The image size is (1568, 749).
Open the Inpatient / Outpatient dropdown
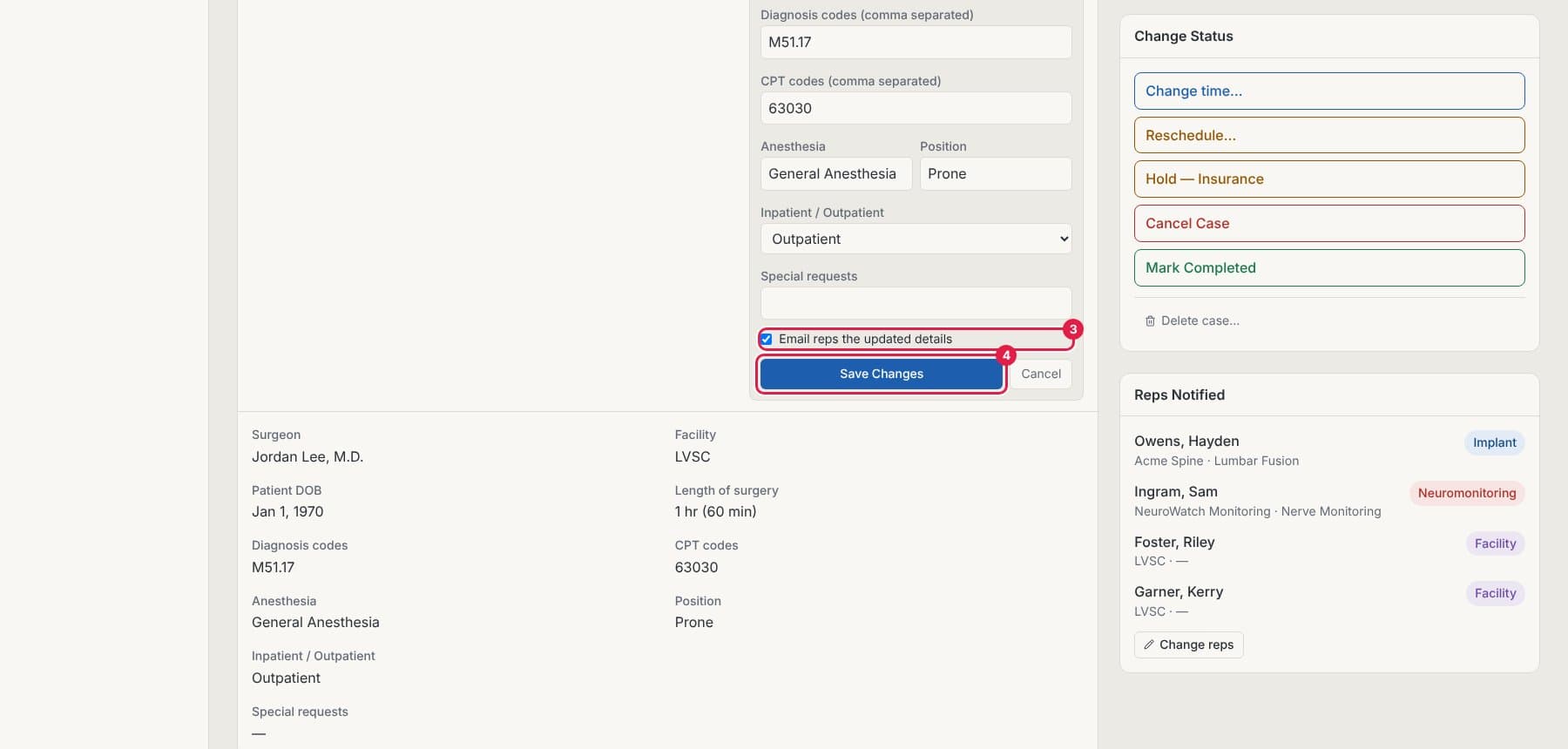point(916,239)
